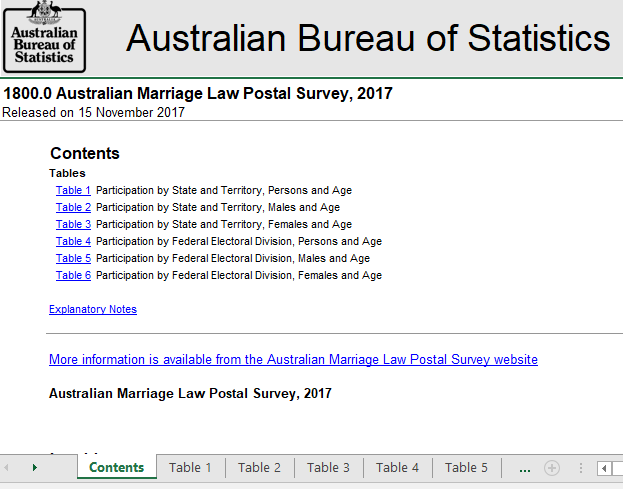Open the Explanatory Notes link
Viewport: 623px width, 489px height.
93,309
